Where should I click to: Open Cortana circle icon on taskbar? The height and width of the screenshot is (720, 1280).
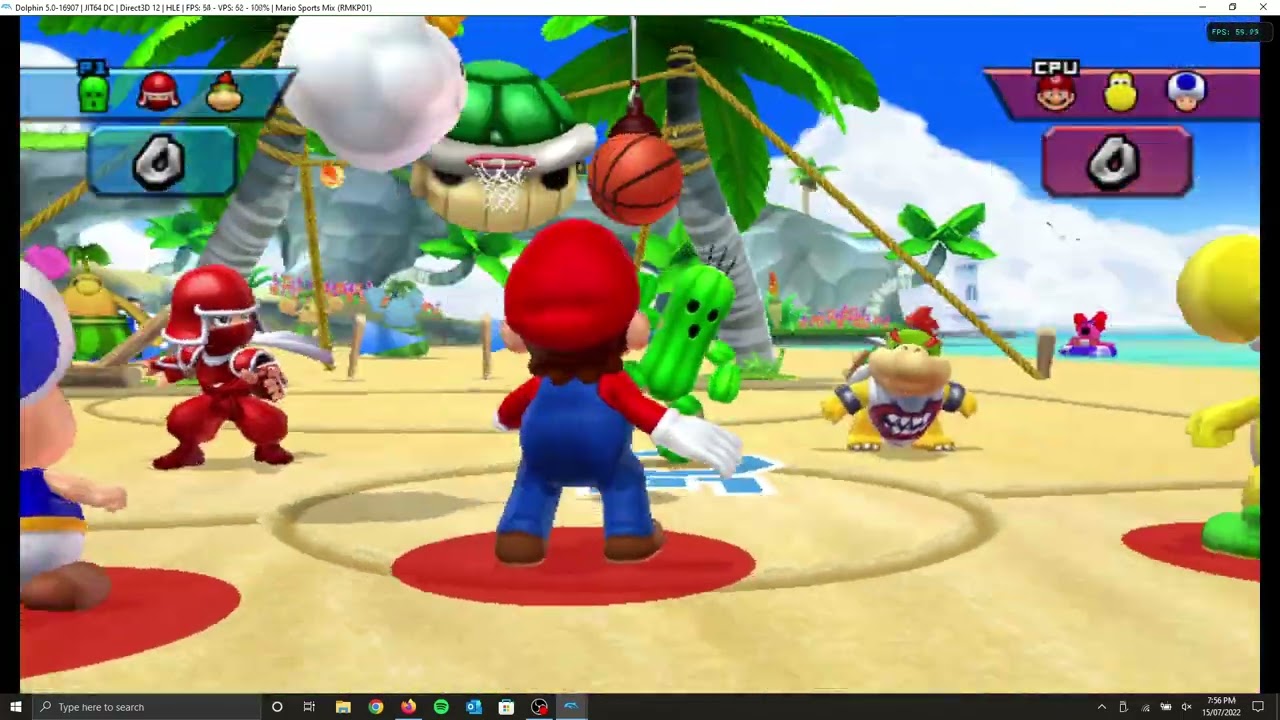277,707
